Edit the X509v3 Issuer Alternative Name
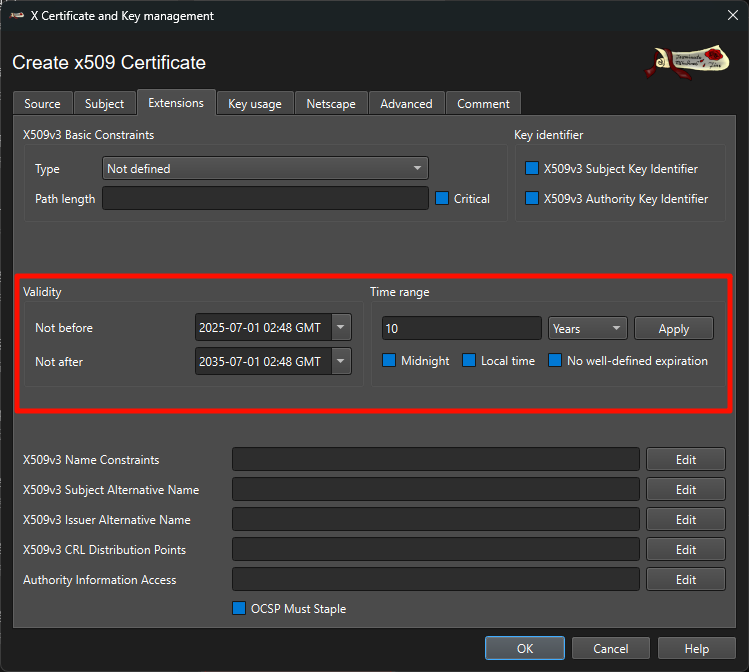Screen dimensions: 749x672 (x=685, y=519)
